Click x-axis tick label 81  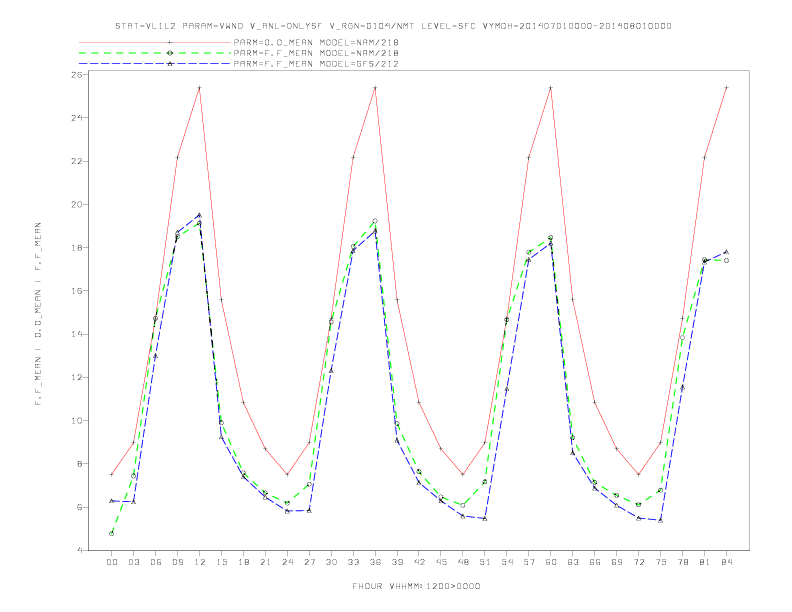(705, 562)
